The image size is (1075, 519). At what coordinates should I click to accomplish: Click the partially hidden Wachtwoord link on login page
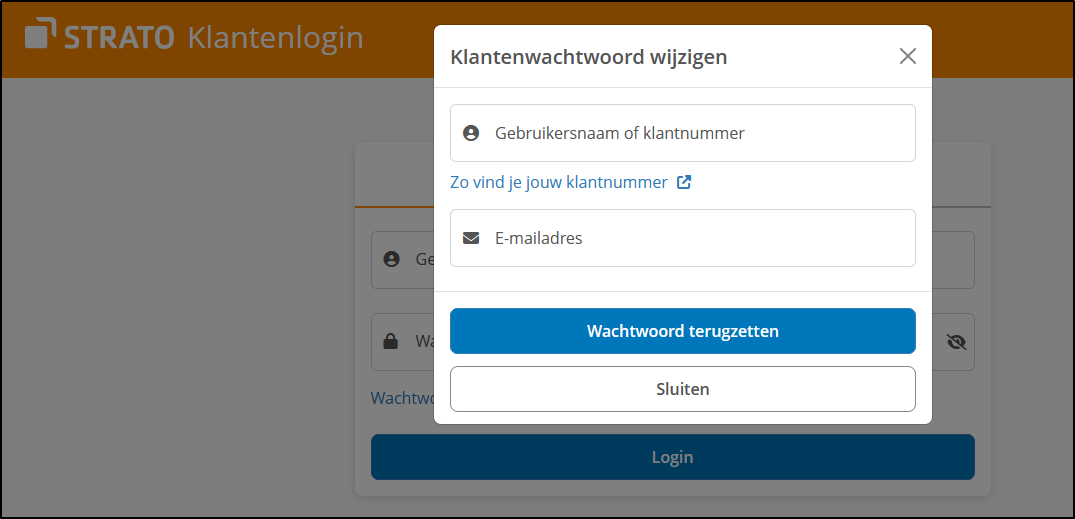click(x=402, y=398)
